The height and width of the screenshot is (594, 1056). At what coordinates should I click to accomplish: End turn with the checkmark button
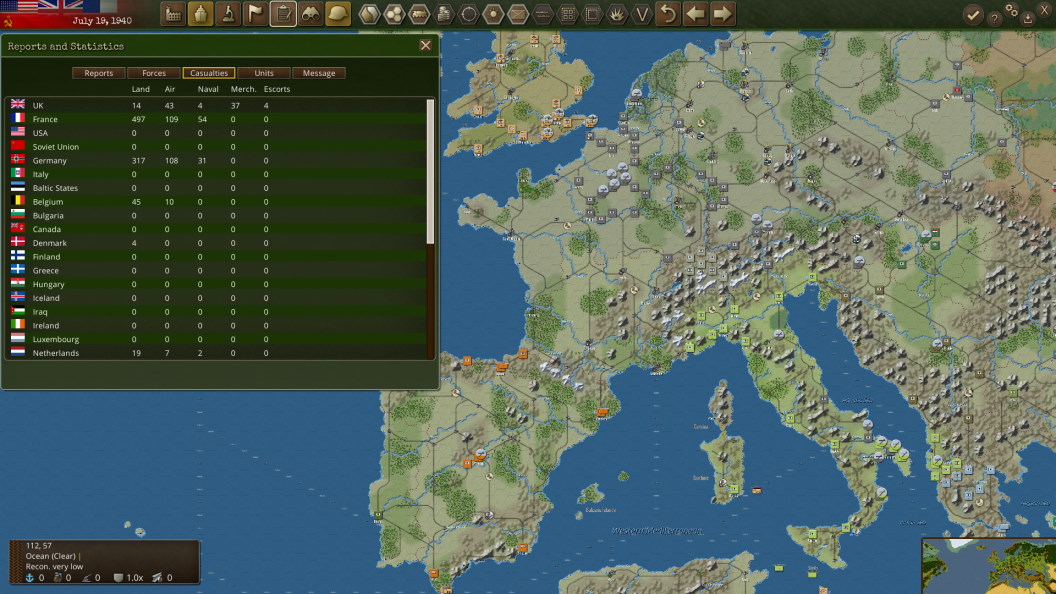[x=972, y=15]
